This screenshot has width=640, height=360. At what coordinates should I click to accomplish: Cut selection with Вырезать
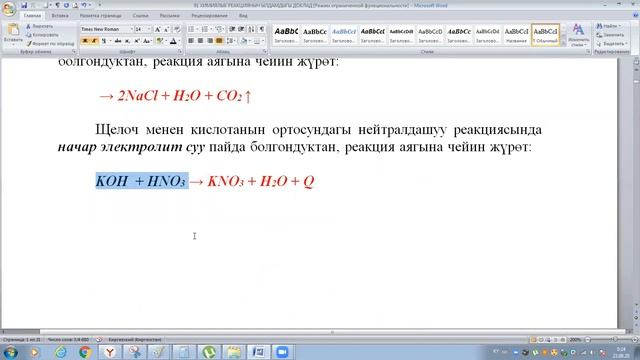40,26
